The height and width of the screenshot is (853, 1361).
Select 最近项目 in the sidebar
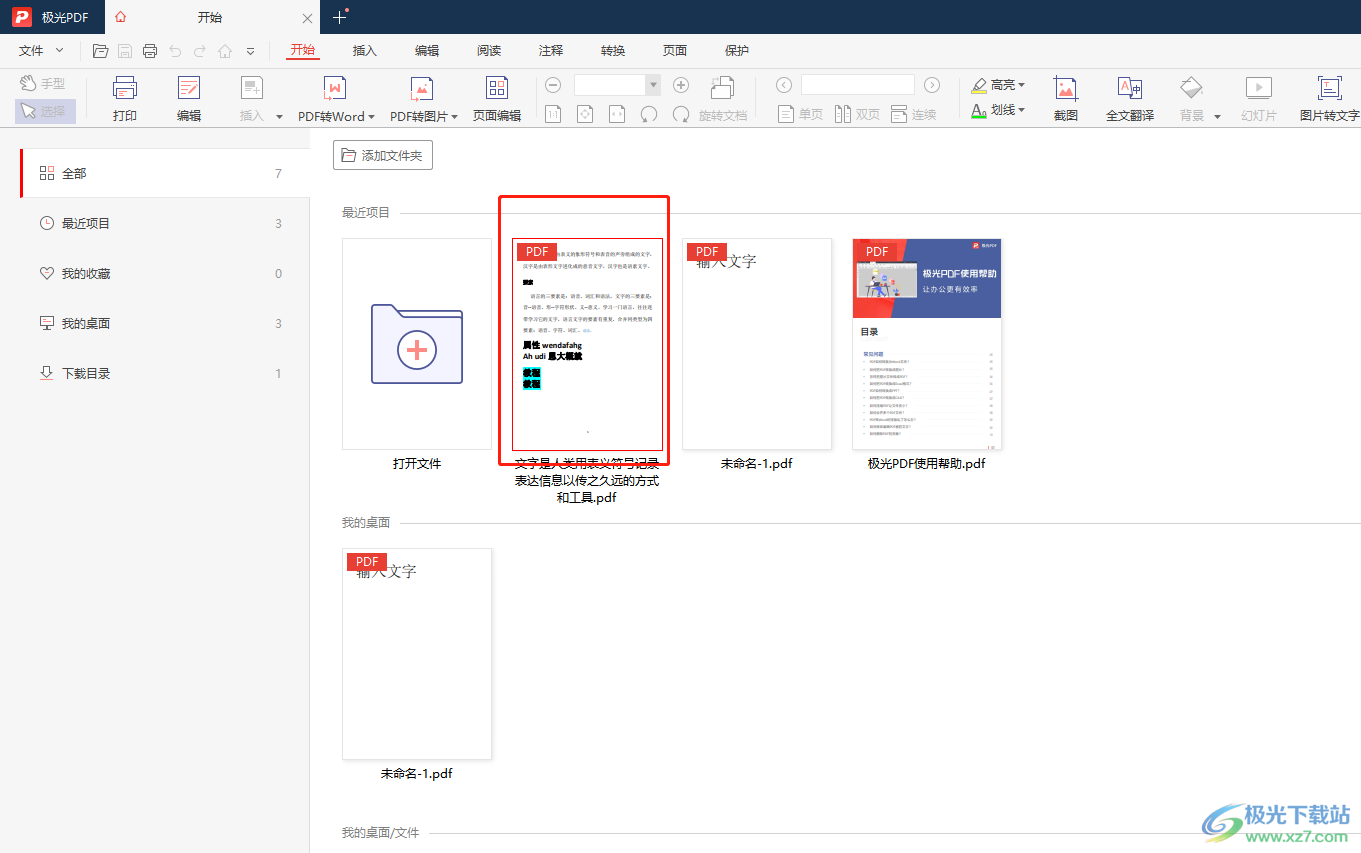165,224
